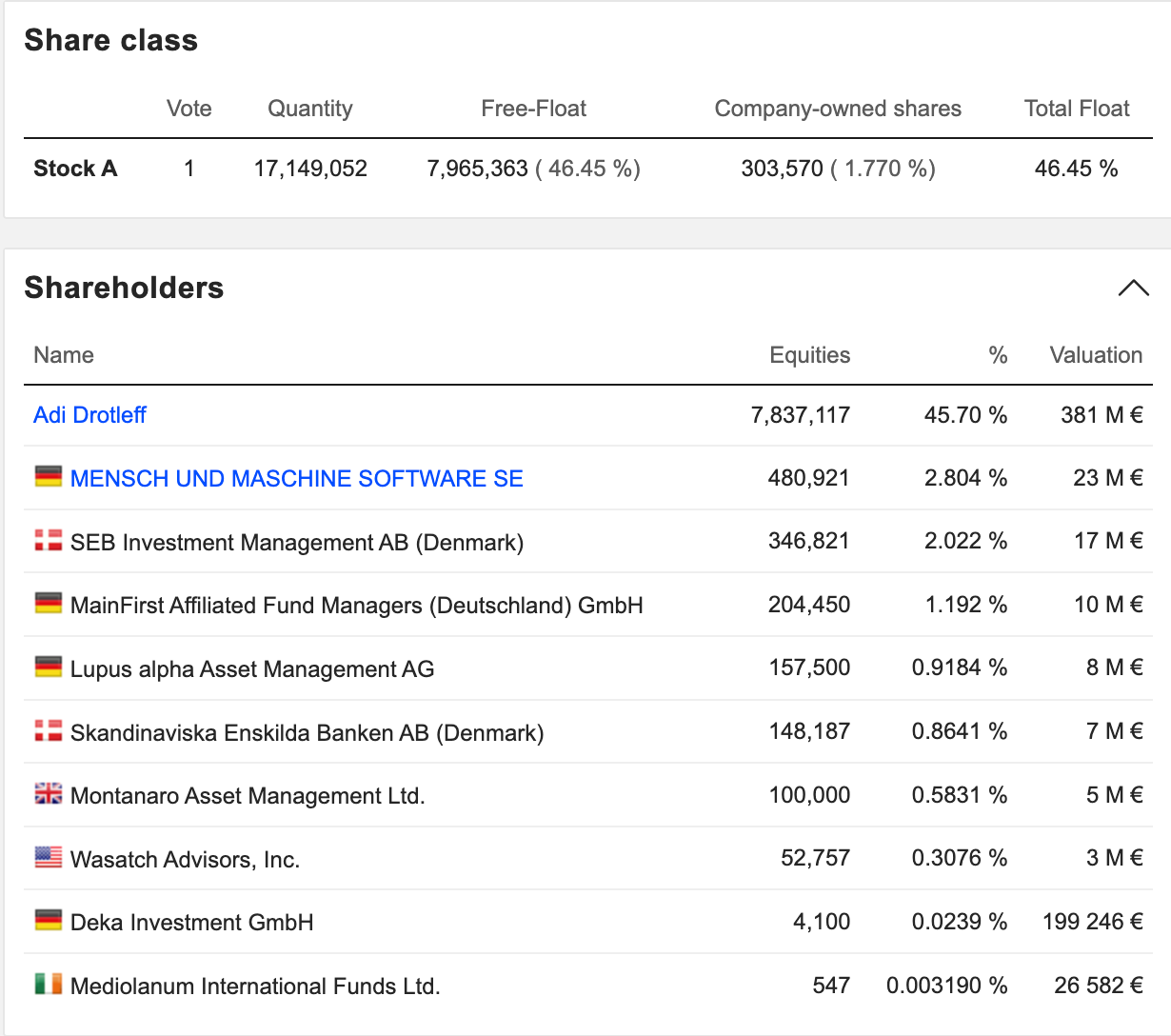Select Mediolanum International Funds Ltd. name

click(255, 986)
